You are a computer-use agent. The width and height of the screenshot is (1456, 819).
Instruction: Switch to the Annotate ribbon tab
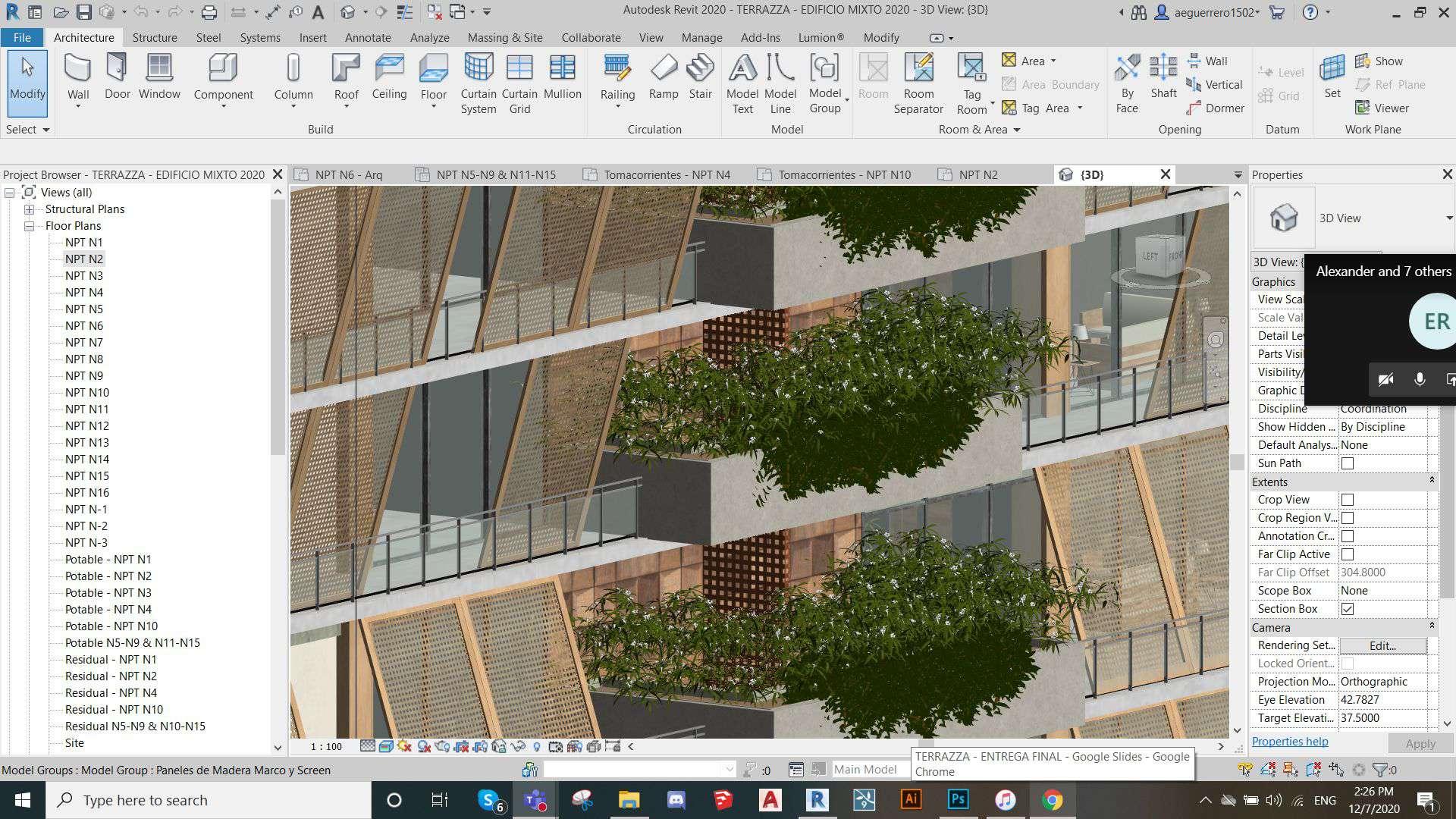tap(368, 37)
